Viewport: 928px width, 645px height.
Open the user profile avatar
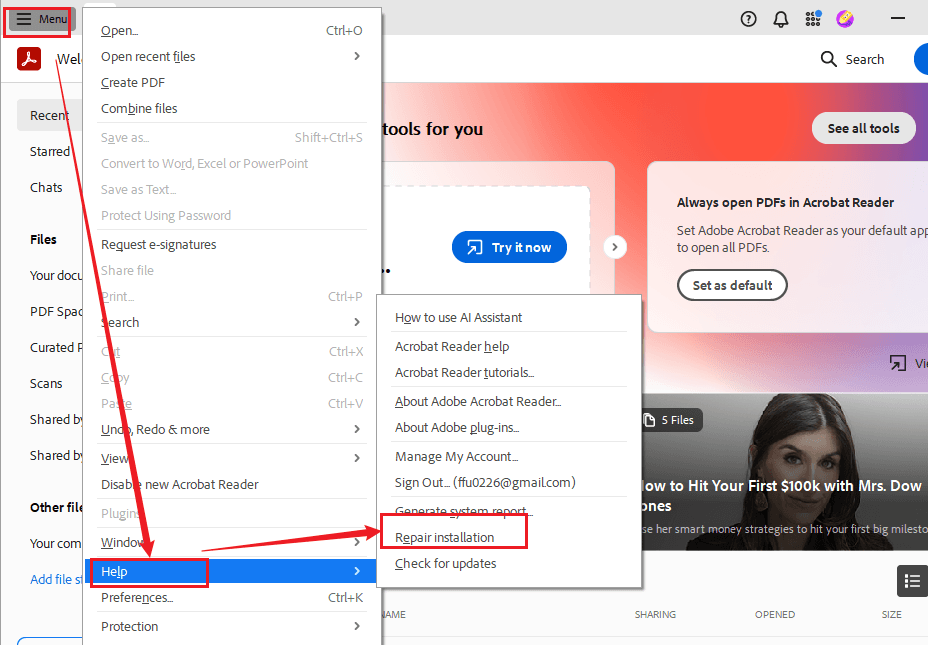[x=845, y=19]
